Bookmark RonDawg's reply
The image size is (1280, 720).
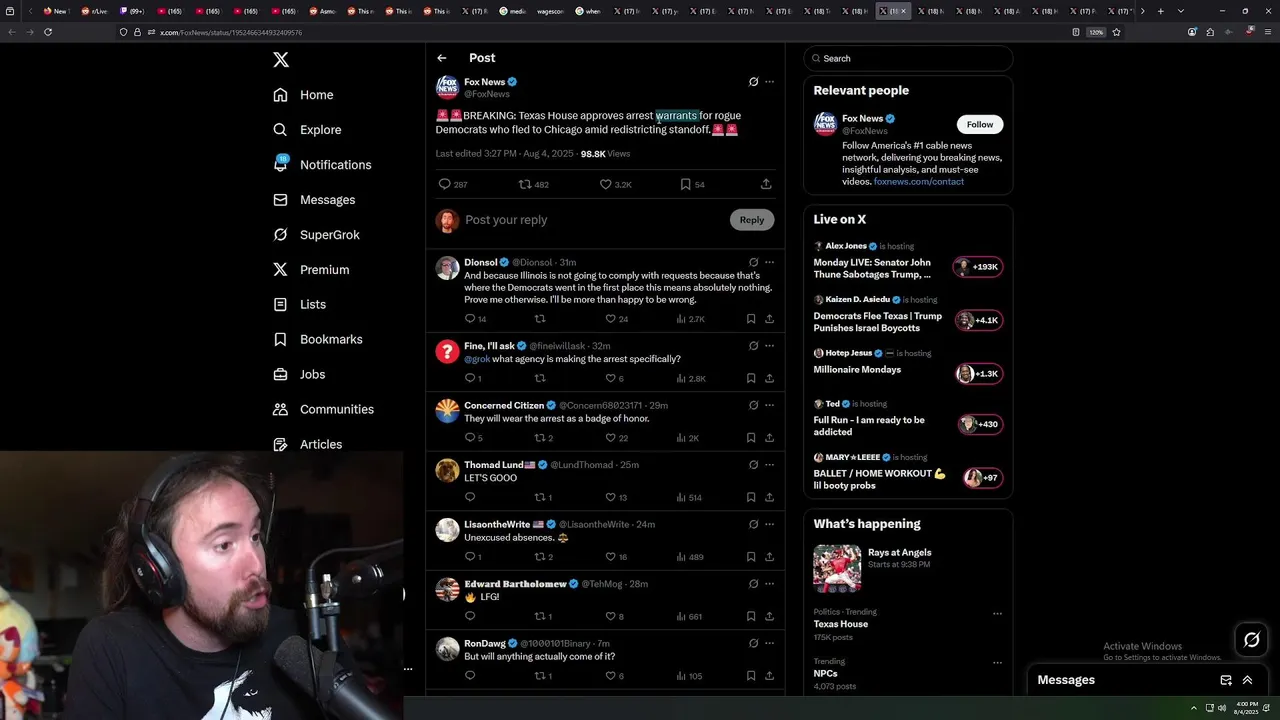tap(751, 676)
